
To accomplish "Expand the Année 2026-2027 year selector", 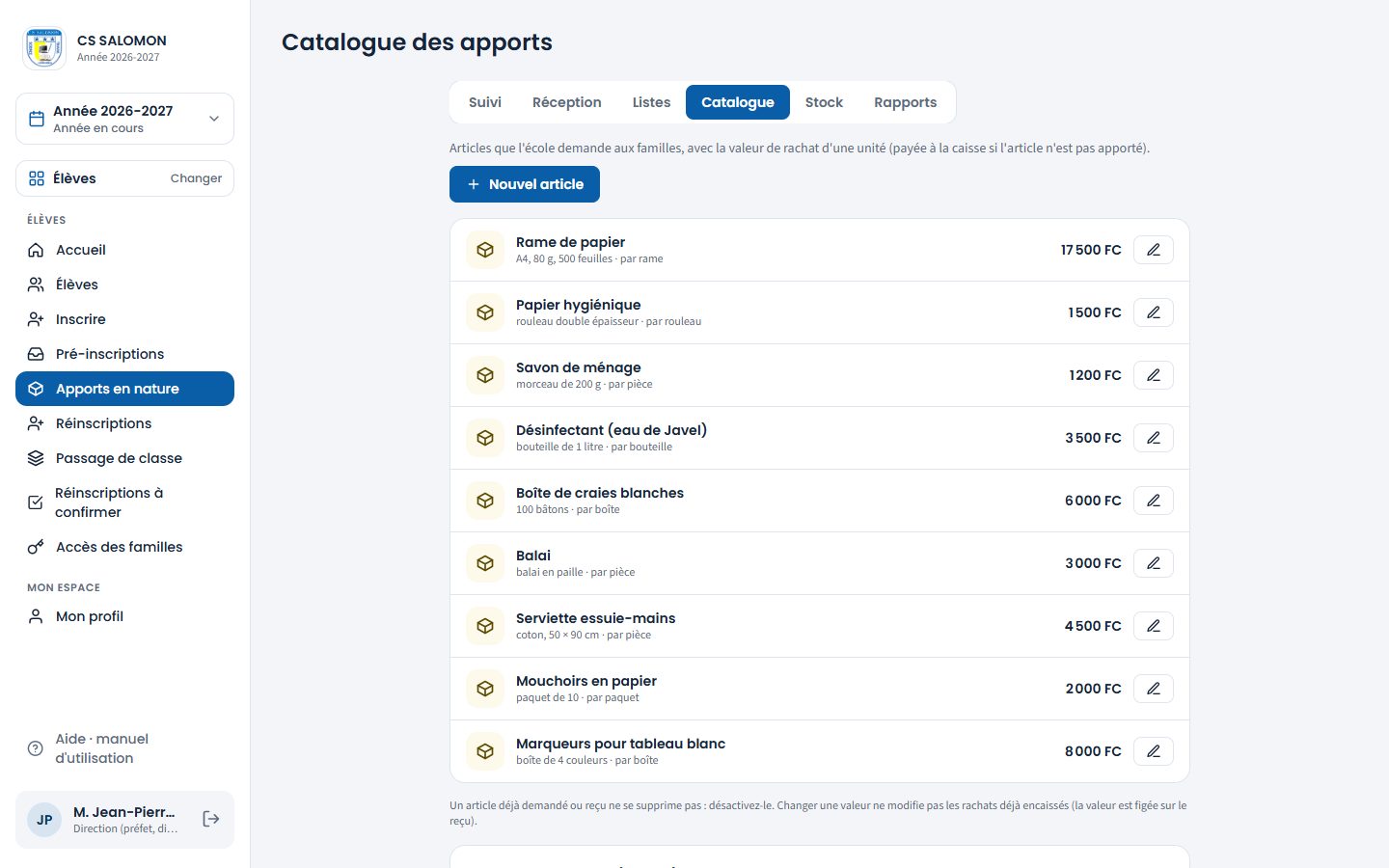I will pos(124,119).
